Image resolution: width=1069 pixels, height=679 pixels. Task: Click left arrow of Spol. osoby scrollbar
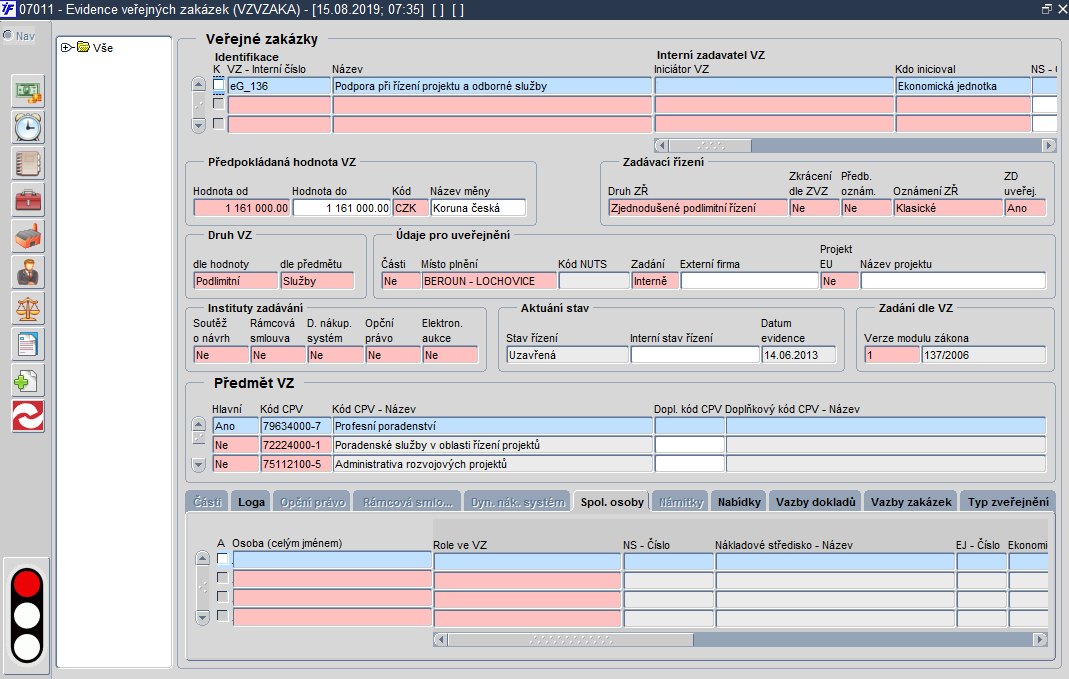[x=440, y=639]
